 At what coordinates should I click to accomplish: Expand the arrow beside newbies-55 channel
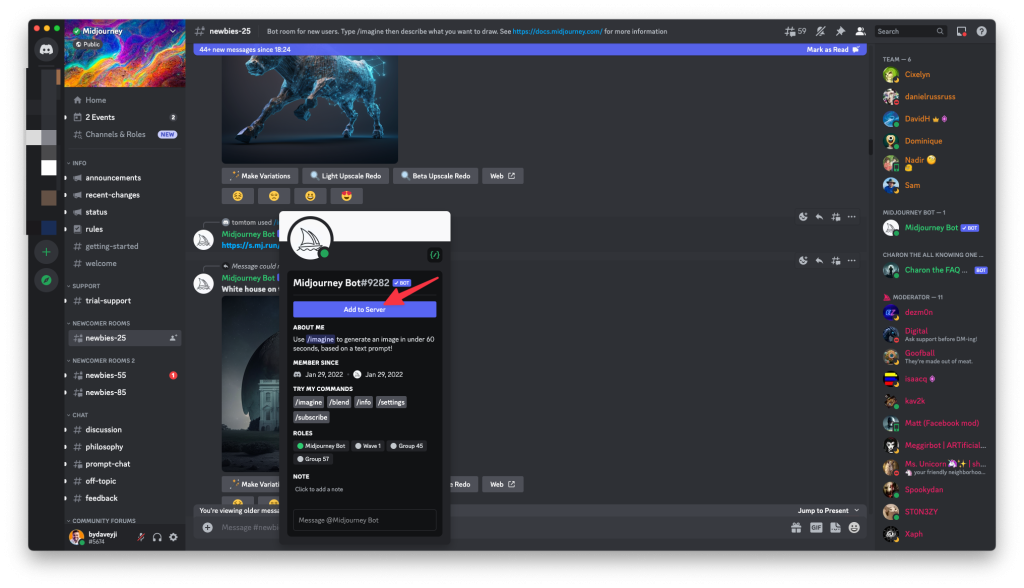point(65,376)
